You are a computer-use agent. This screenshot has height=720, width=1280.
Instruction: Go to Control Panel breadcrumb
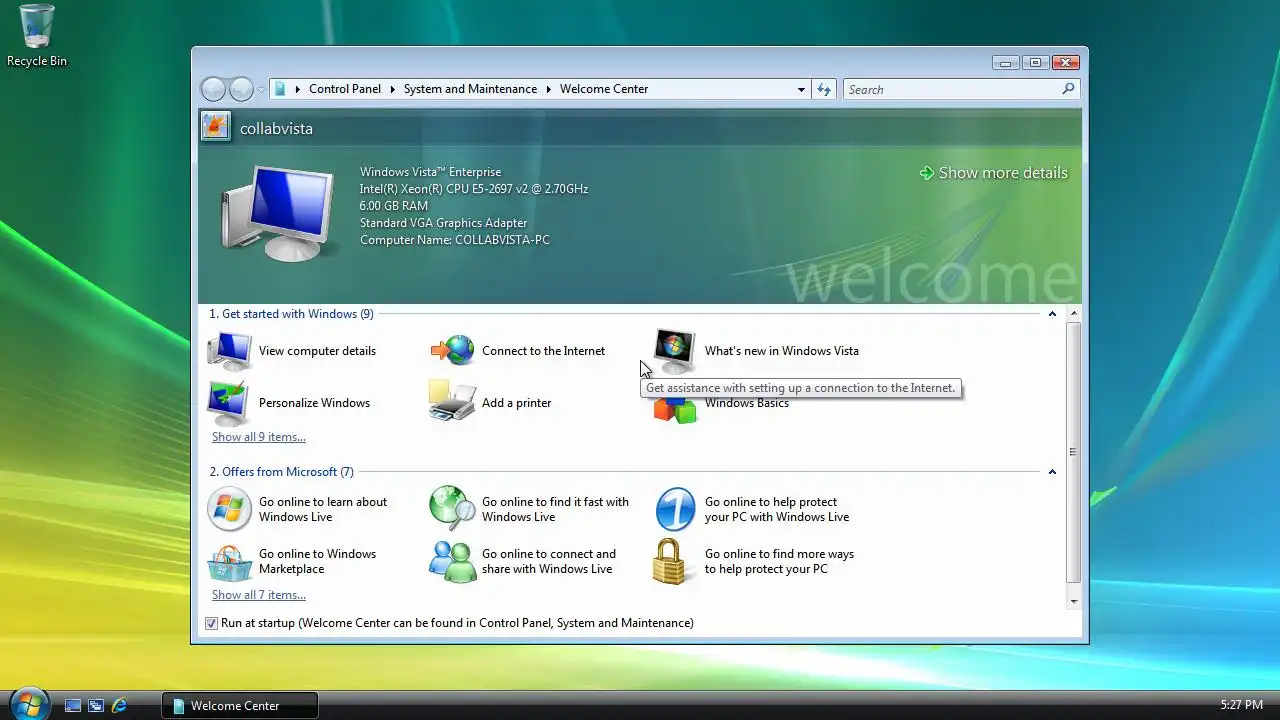click(345, 89)
